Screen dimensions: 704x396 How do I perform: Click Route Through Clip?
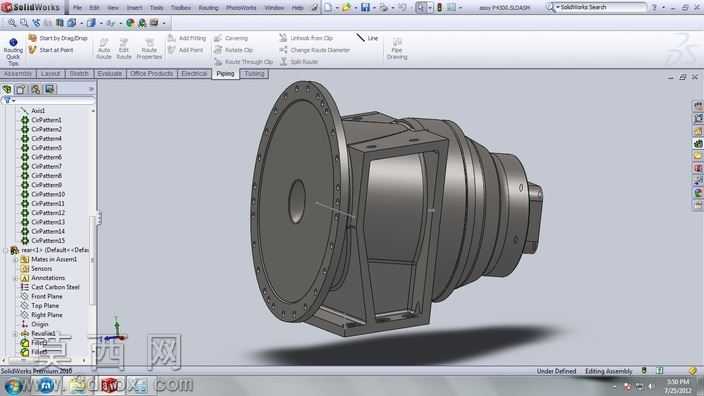pos(244,62)
